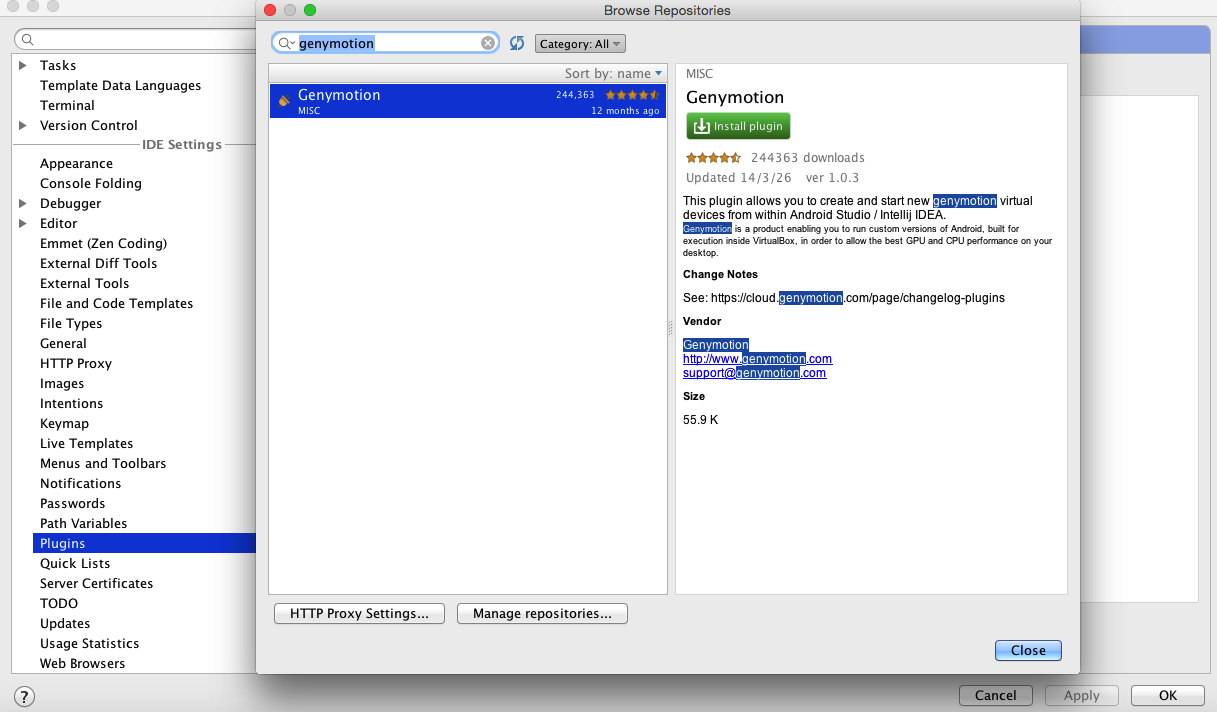Click the changelog-plugins URL text under Change Notes
This screenshot has height=712, width=1217.
click(x=858, y=298)
